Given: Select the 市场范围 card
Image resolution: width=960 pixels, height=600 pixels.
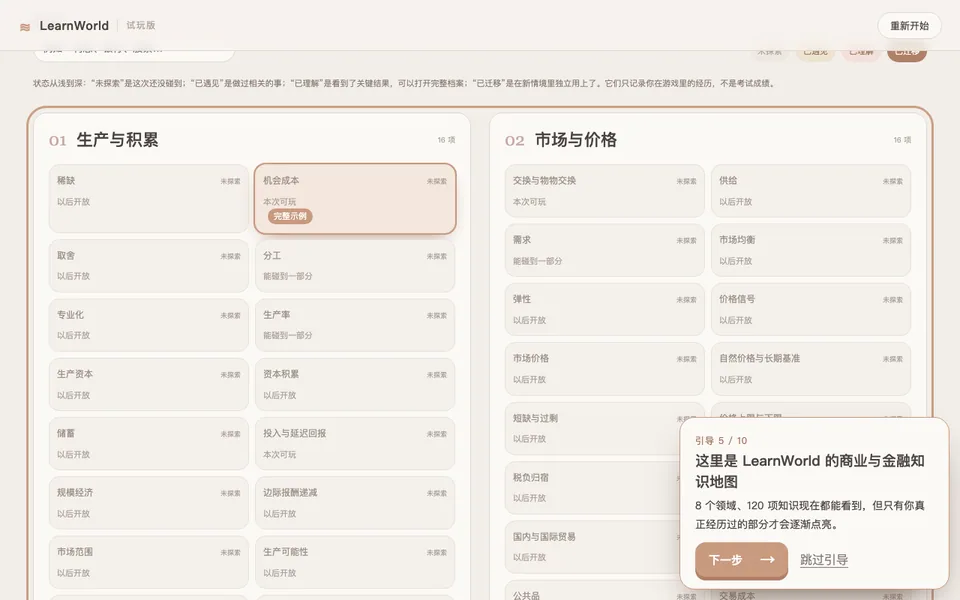Looking at the screenshot, I should coord(149,562).
